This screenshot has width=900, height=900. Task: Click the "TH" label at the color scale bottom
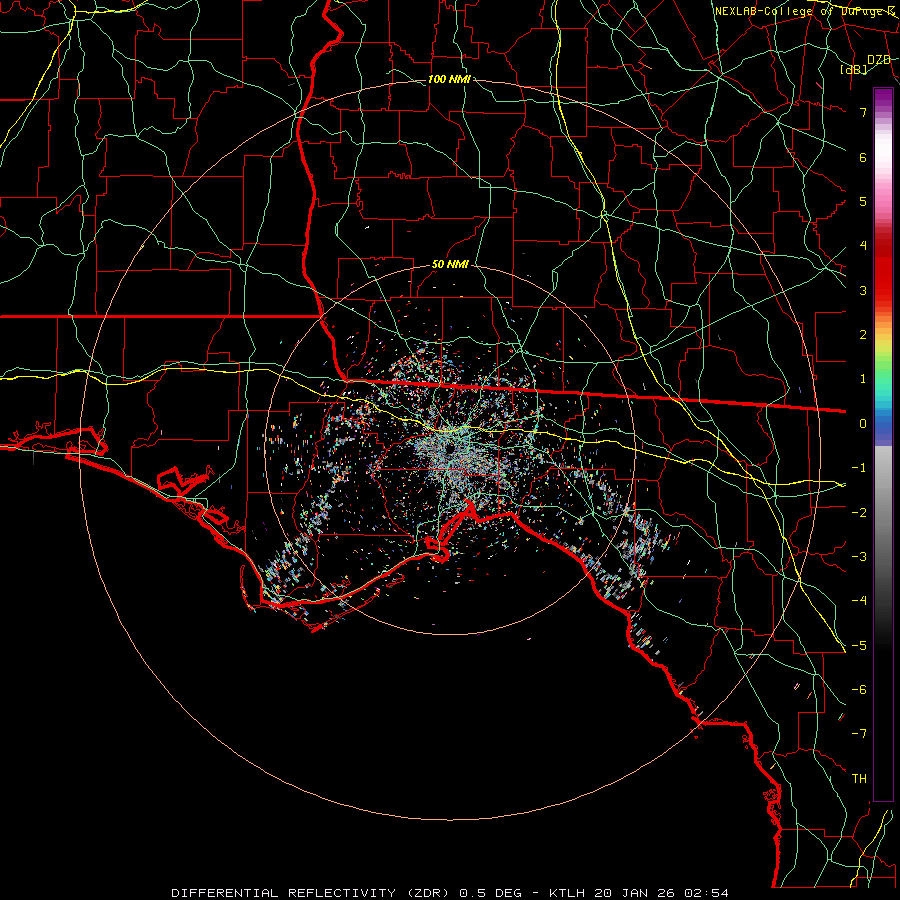[859, 779]
